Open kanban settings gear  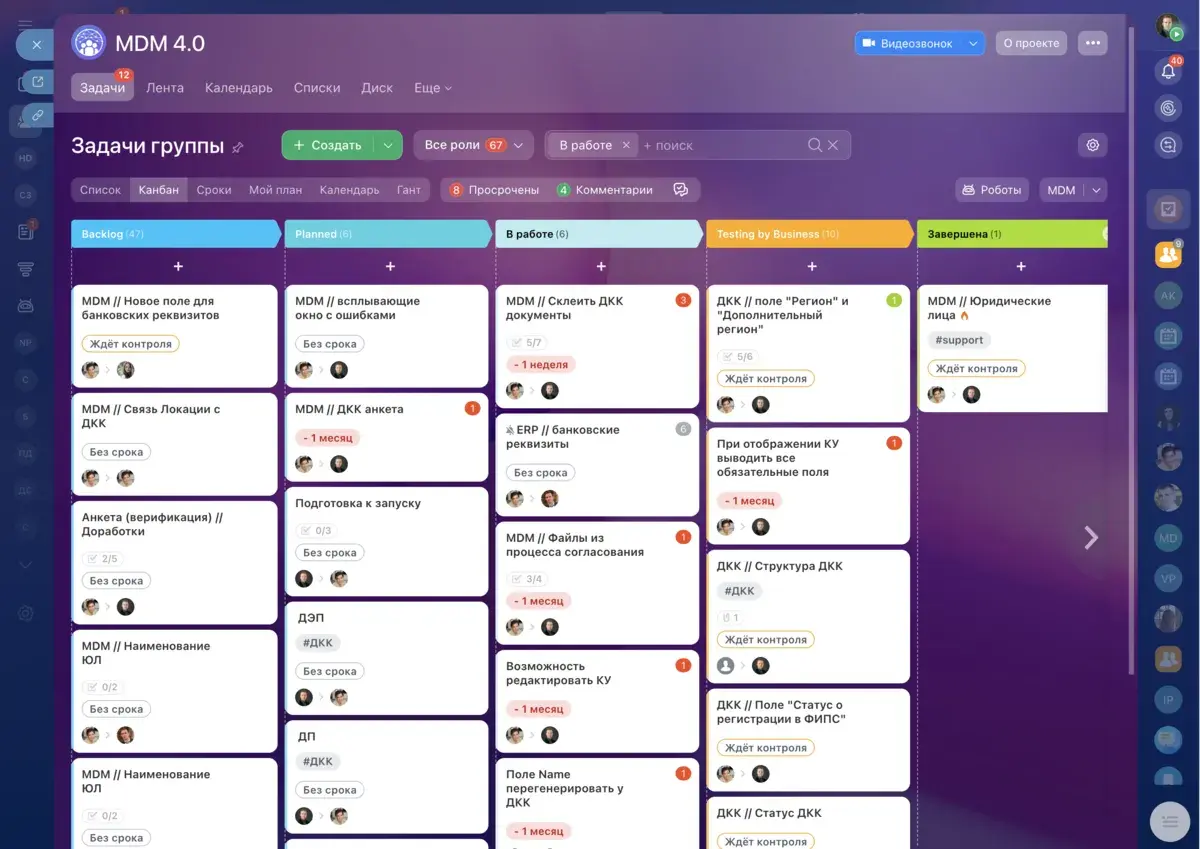[1093, 145]
